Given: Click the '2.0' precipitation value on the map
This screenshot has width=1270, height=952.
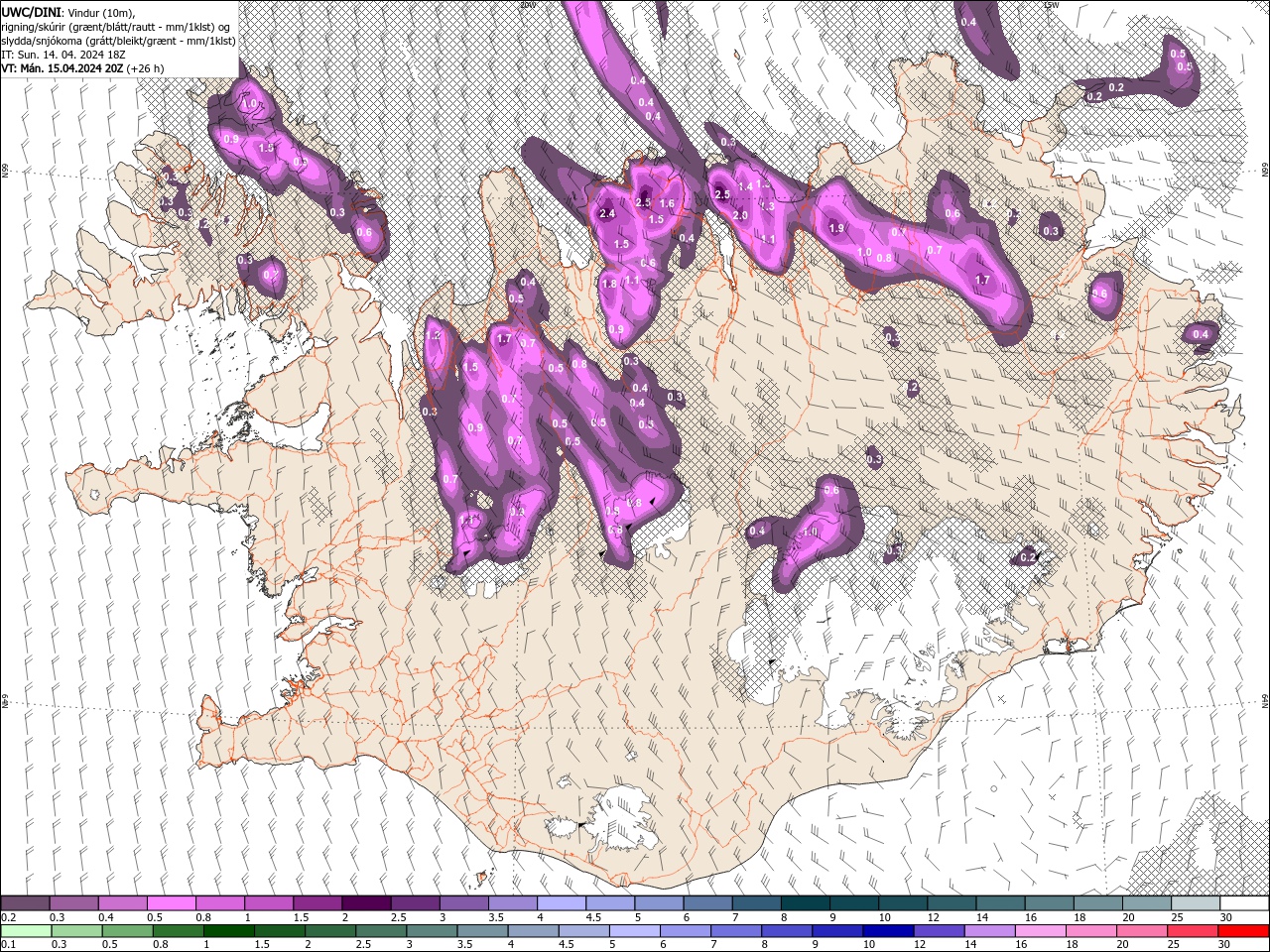Looking at the screenshot, I should pyautogui.click(x=740, y=215).
